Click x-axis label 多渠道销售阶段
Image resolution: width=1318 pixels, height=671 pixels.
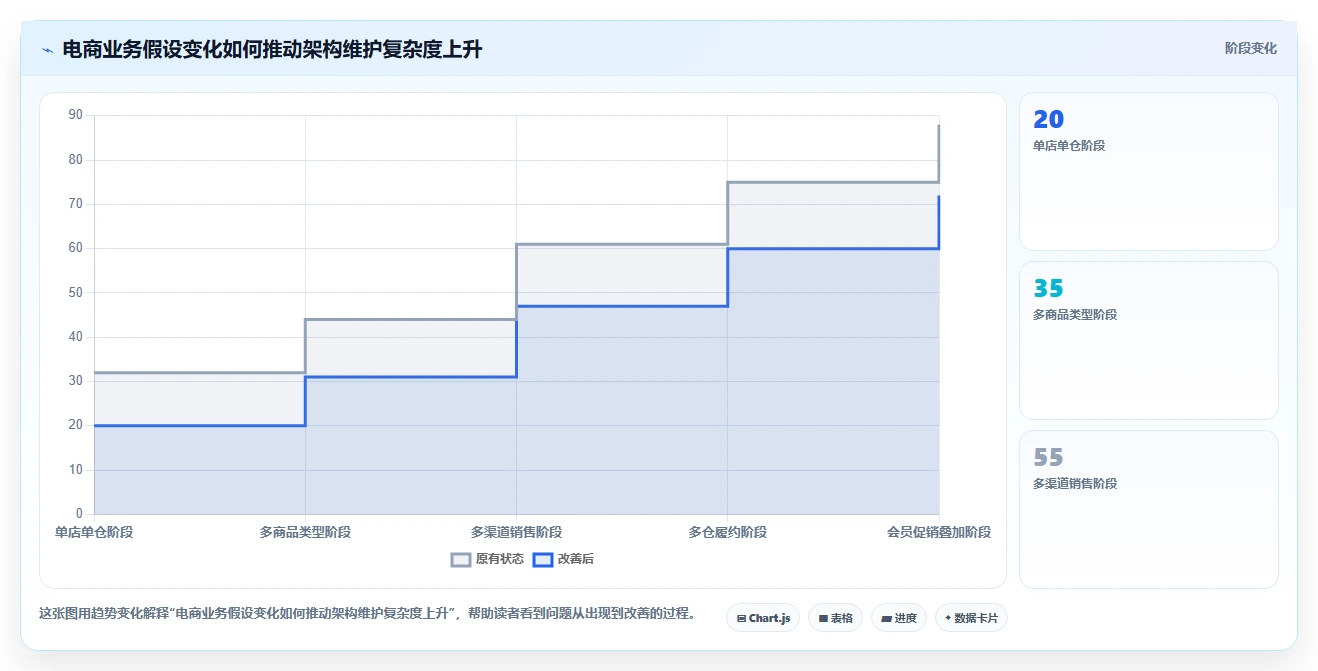pyautogui.click(x=516, y=532)
